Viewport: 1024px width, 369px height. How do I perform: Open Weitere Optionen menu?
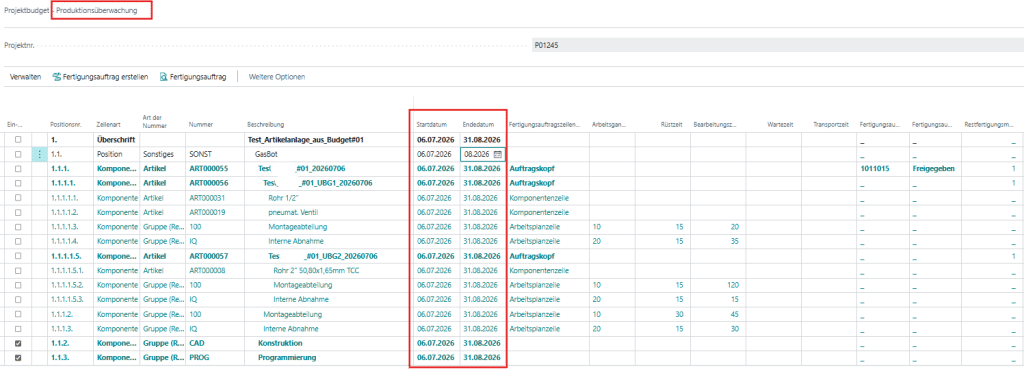tap(277, 77)
